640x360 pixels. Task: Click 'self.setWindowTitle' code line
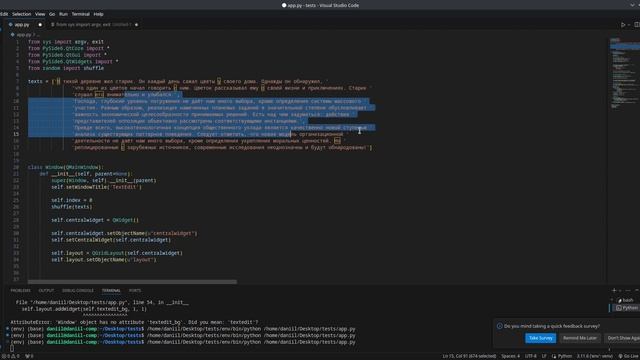(x=96, y=187)
